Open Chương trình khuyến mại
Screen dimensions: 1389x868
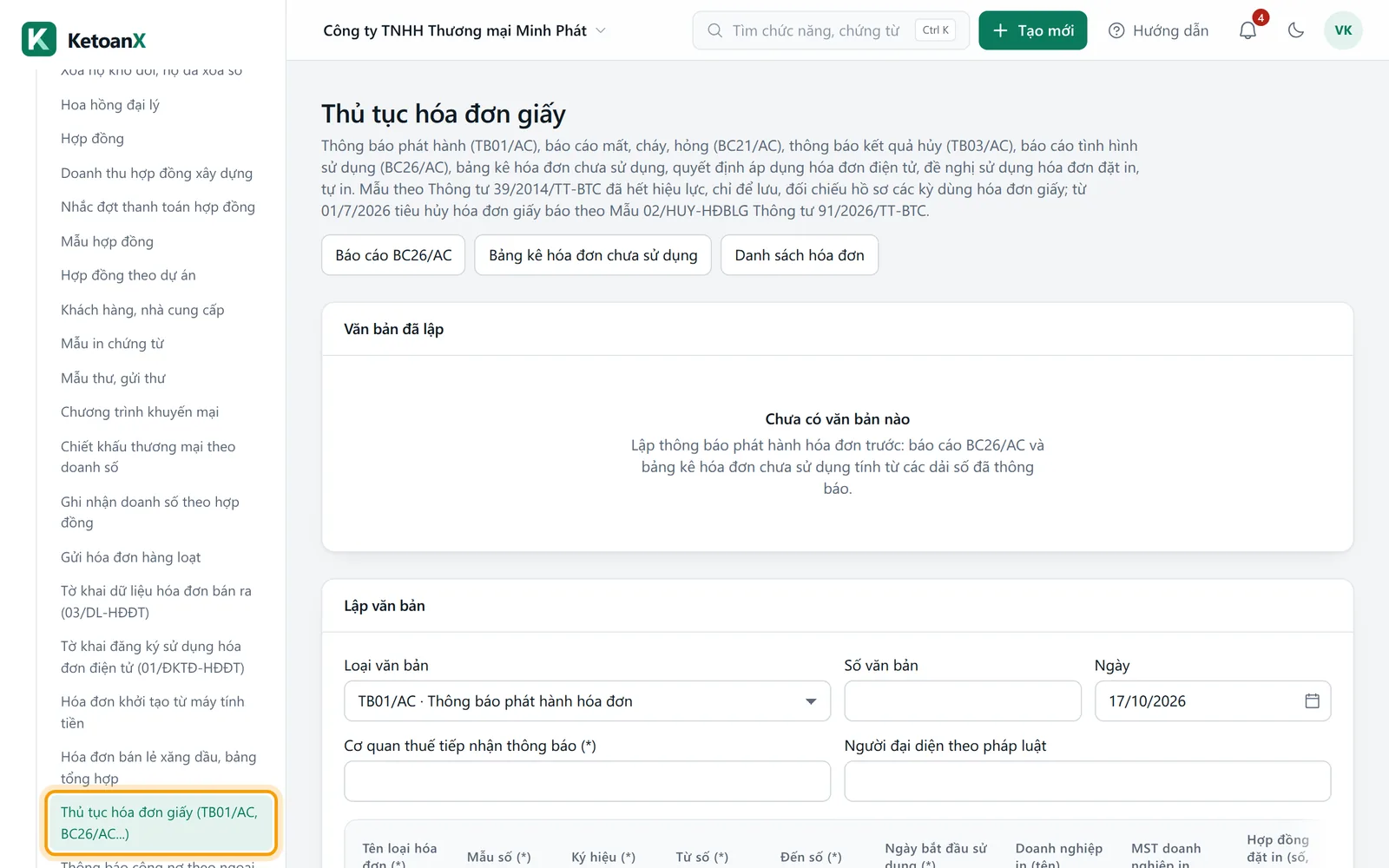[x=140, y=412]
